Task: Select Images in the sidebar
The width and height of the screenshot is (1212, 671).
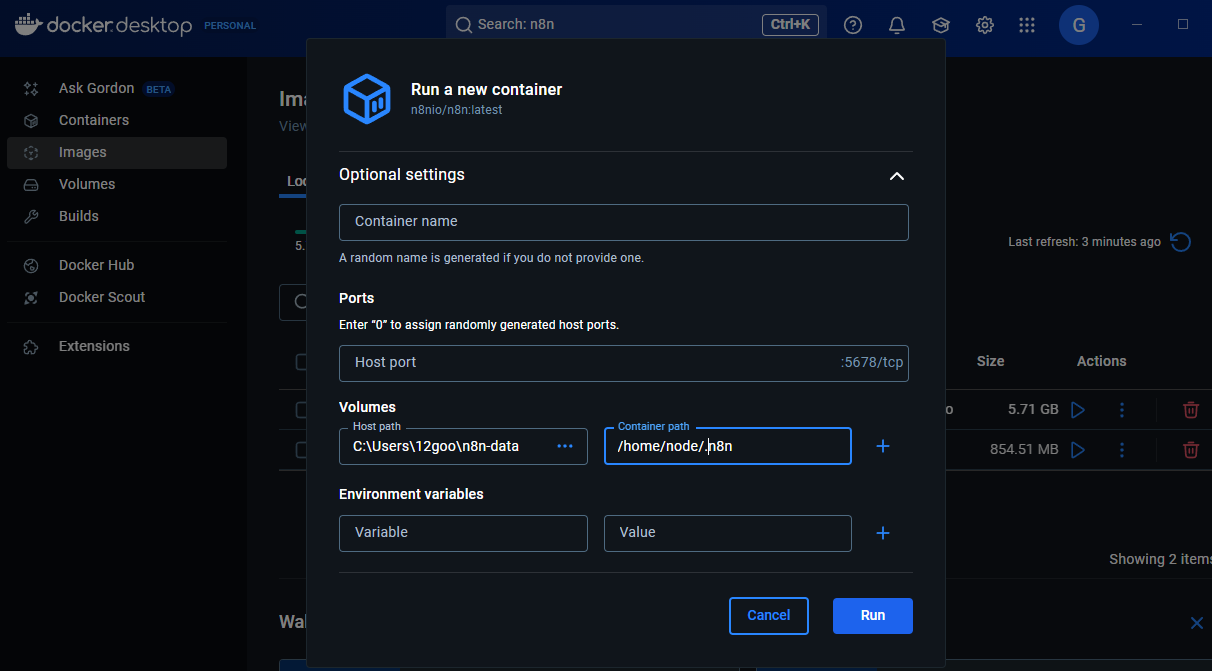Action: pos(117,152)
